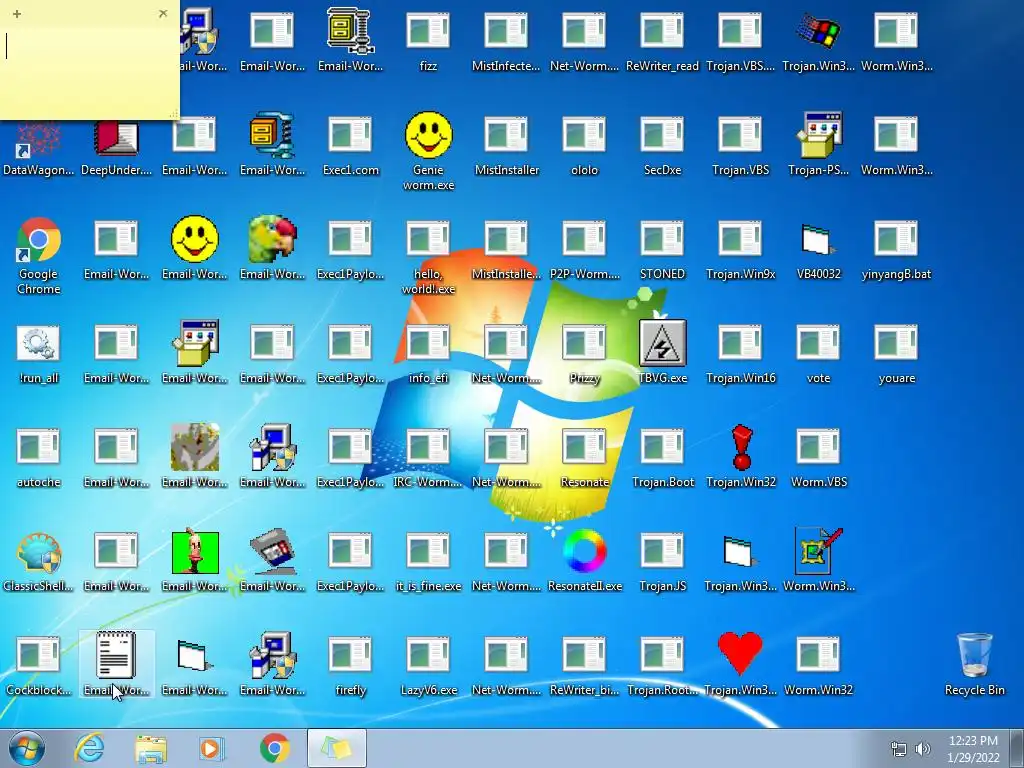Screen dimensions: 1024x768
Task: Add a new sticky note with plus
Action: point(17,13)
